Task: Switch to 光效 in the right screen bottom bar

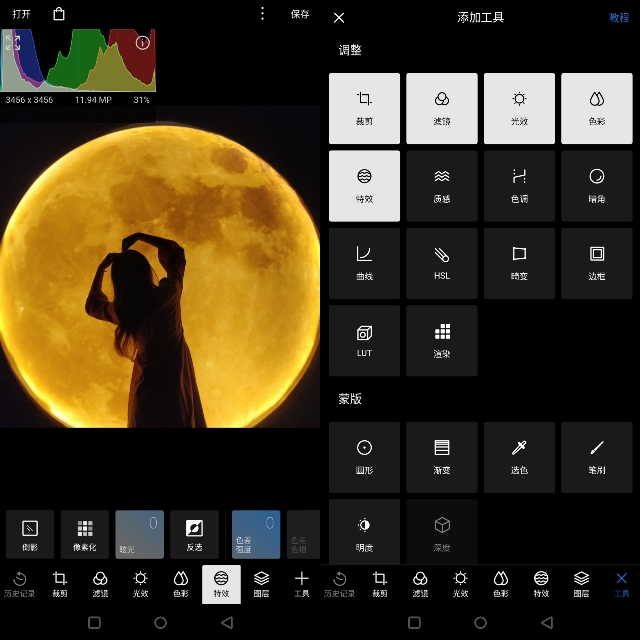Action: click(x=460, y=584)
